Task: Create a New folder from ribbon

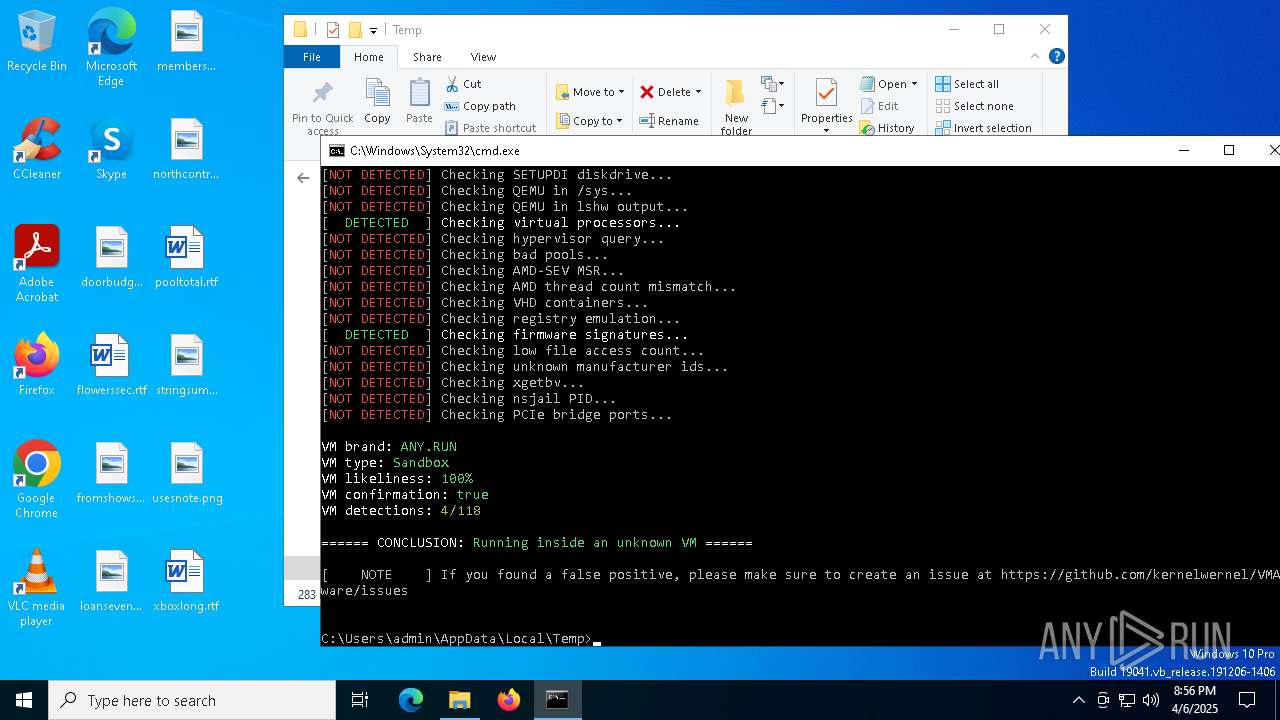Action: (736, 108)
